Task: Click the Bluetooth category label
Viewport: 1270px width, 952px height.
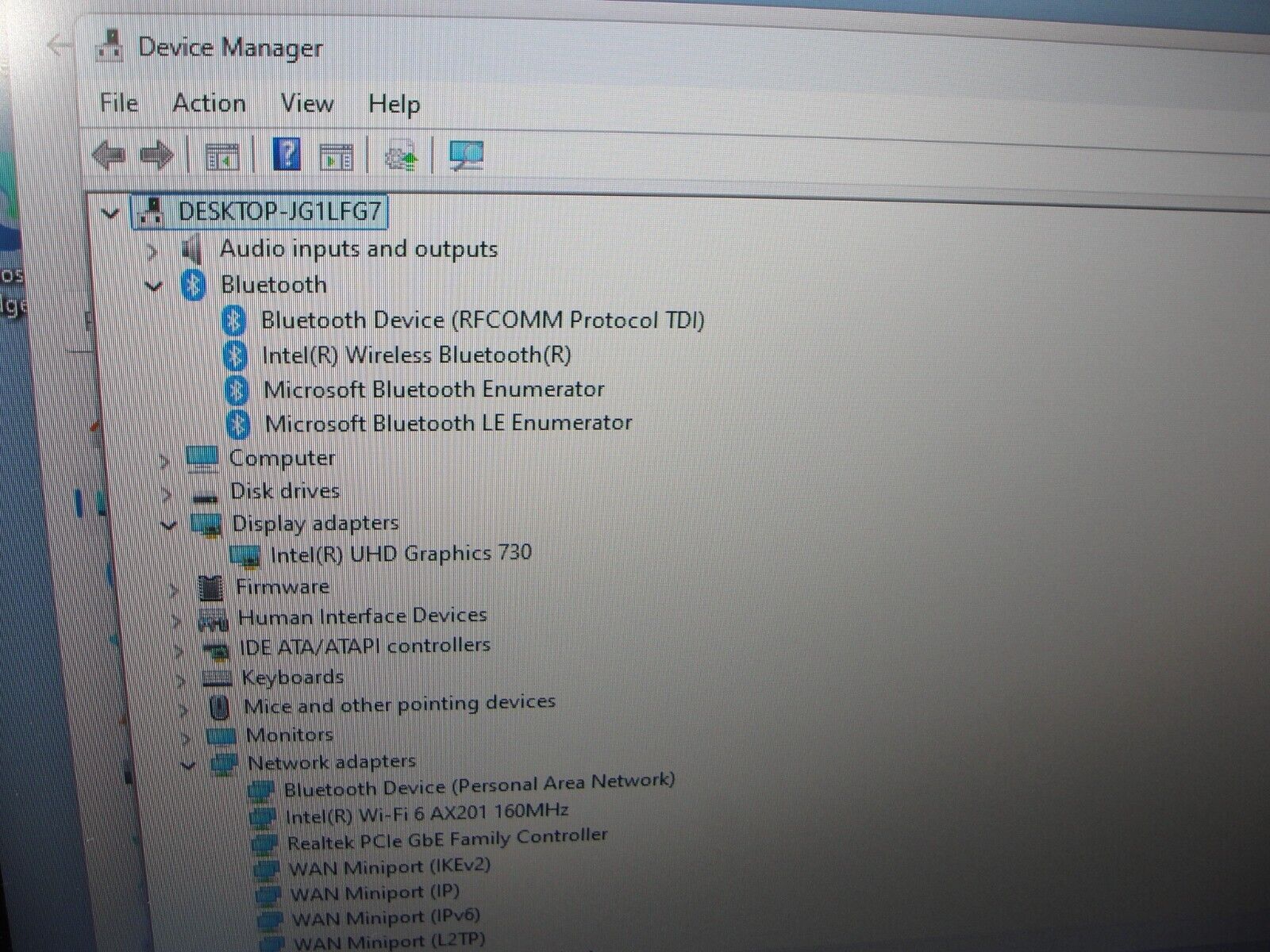Action: click(274, 284)
